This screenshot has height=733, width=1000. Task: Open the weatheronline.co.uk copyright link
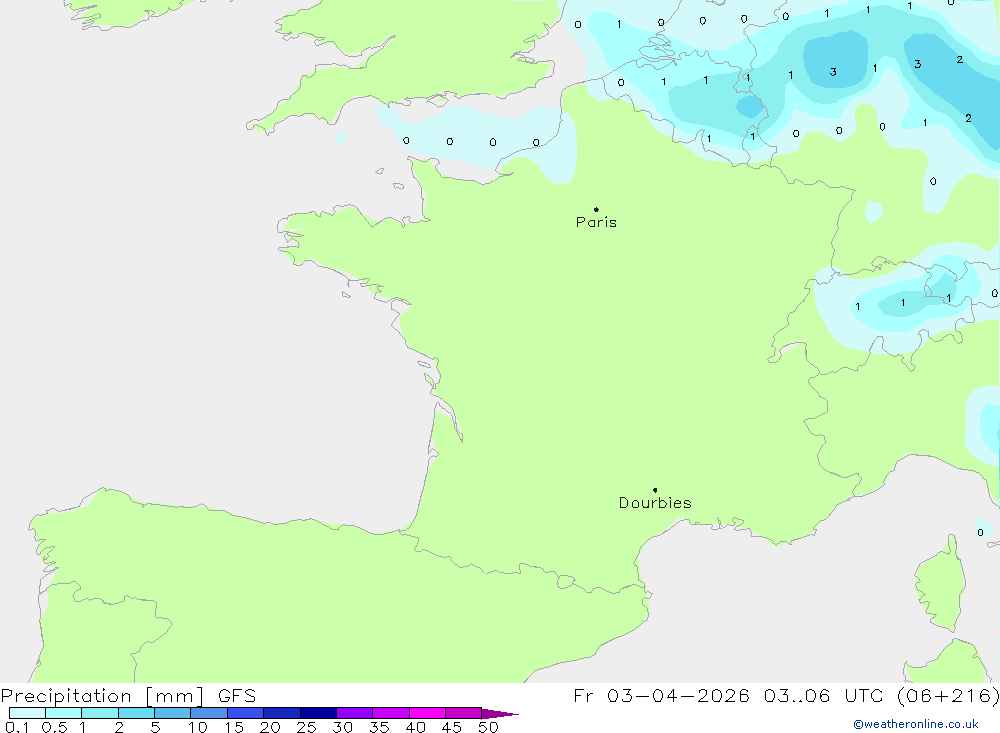click(x=916, y=724)
